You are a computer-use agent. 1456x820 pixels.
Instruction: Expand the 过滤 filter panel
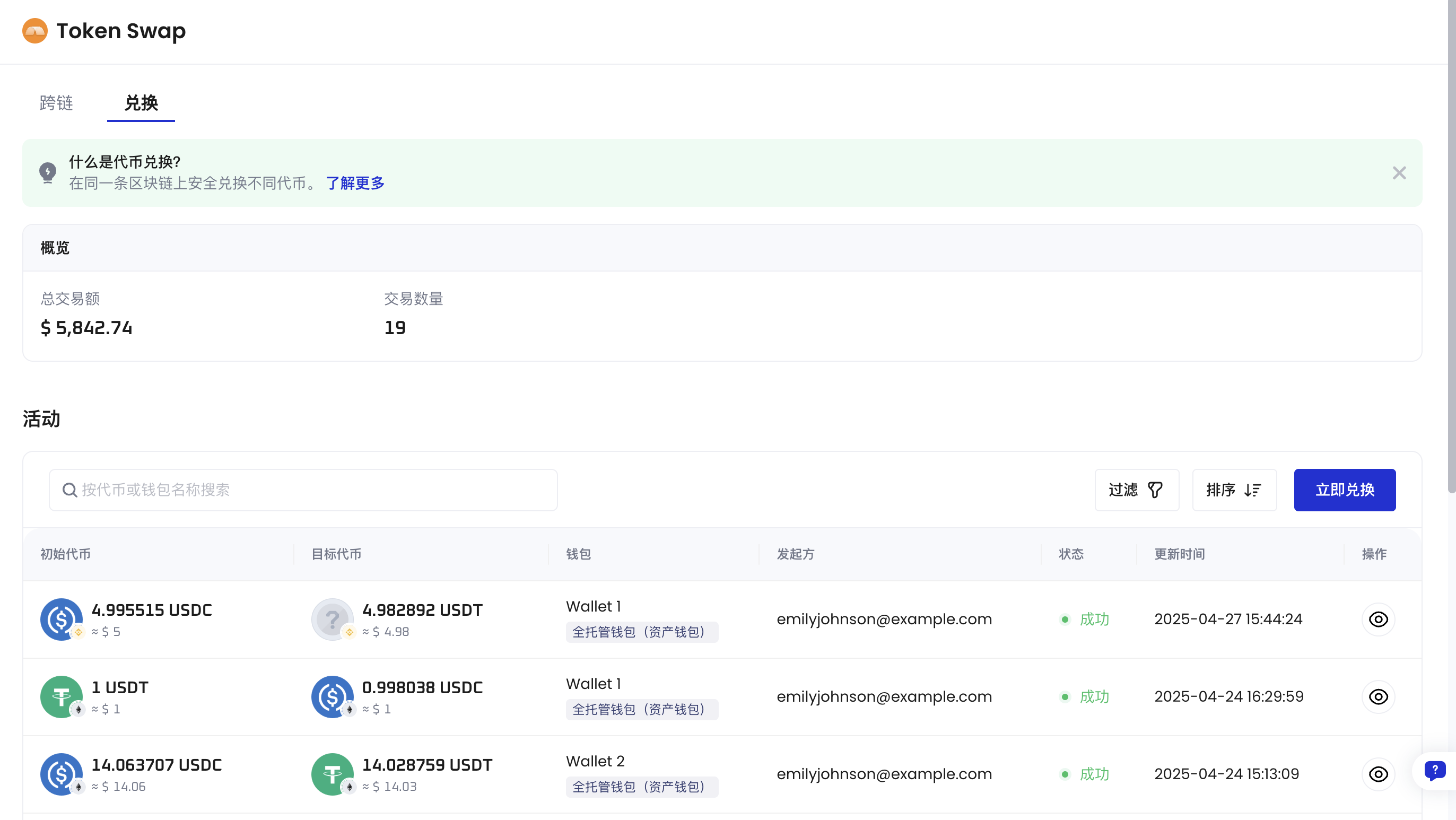click(1136, 490)
